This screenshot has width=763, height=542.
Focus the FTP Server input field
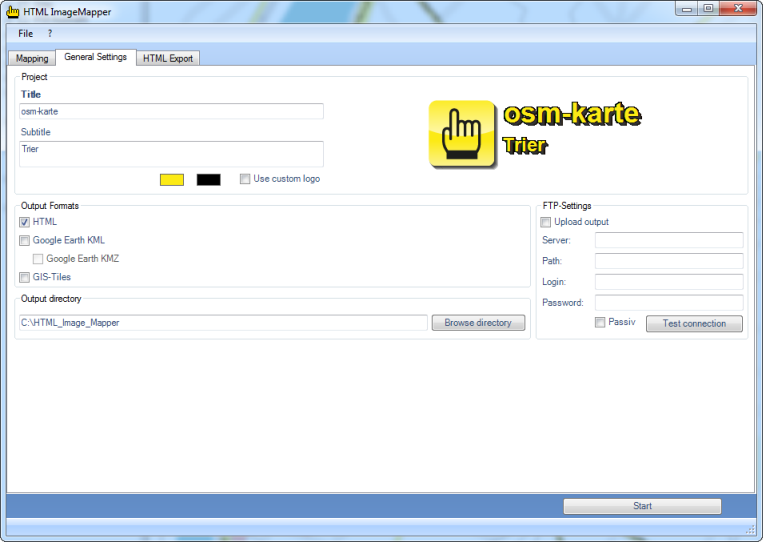coord(668,240)
